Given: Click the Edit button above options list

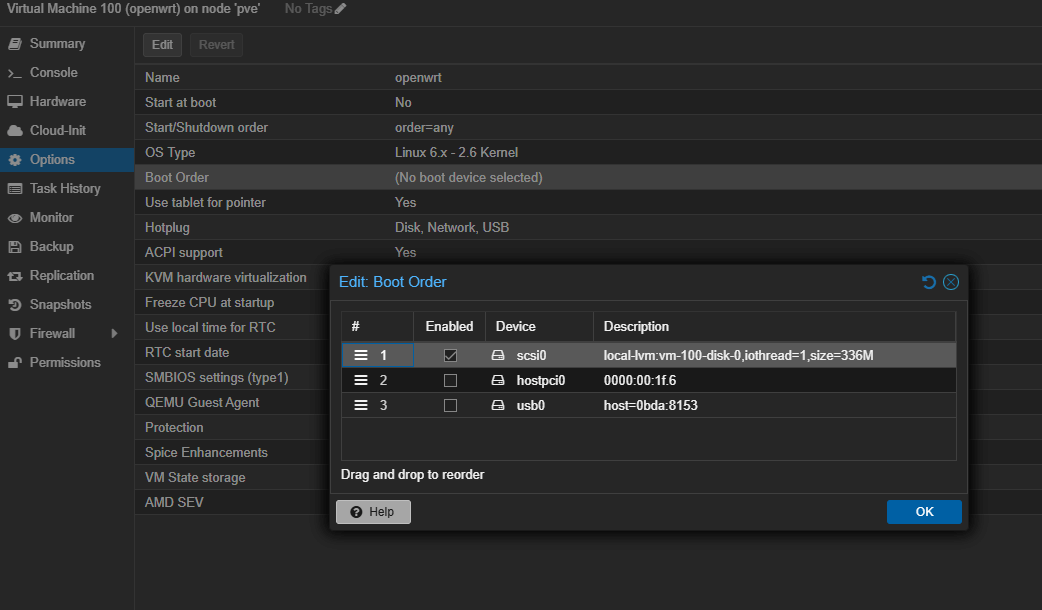Looking at the screenshot, I should coord(162,45).
